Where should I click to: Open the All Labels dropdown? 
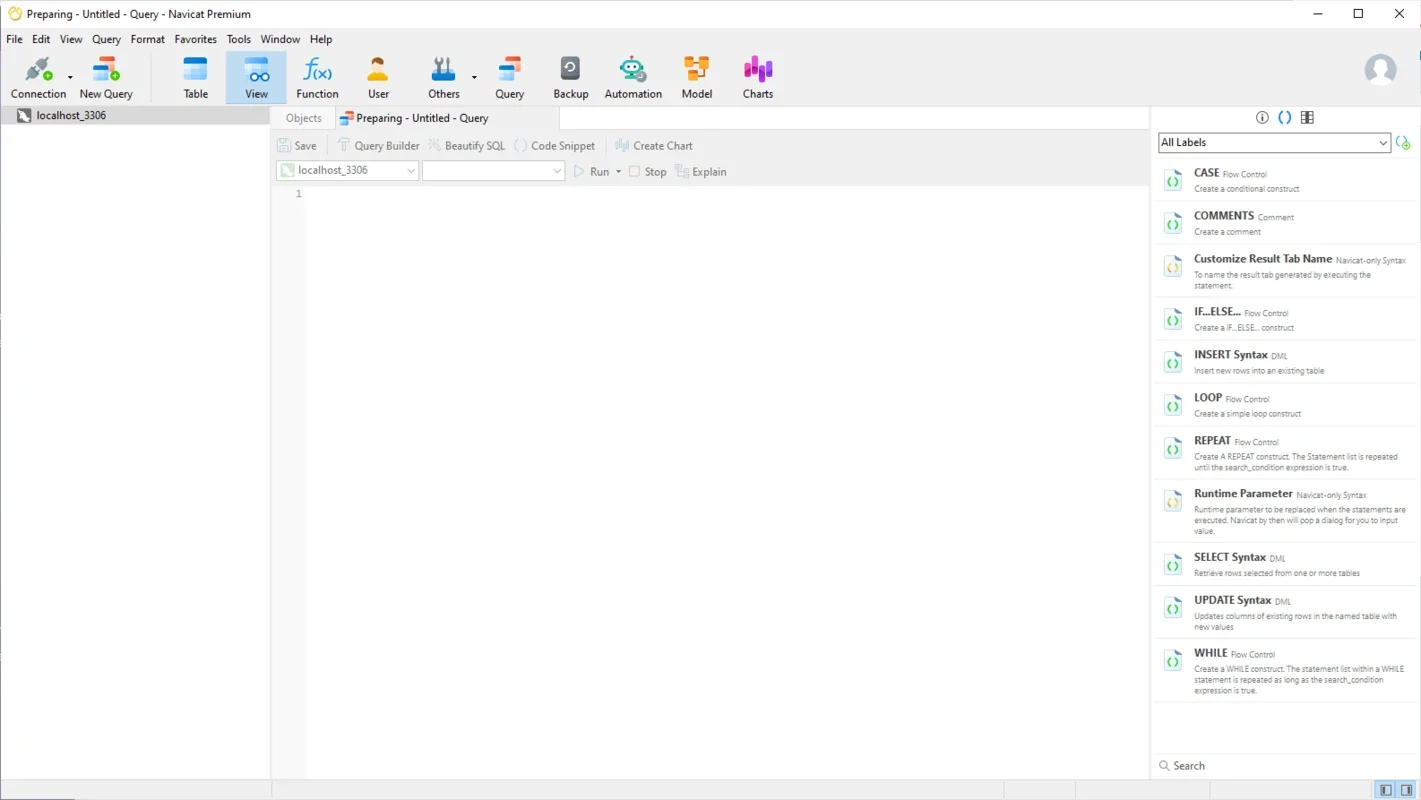[1274, 143]
